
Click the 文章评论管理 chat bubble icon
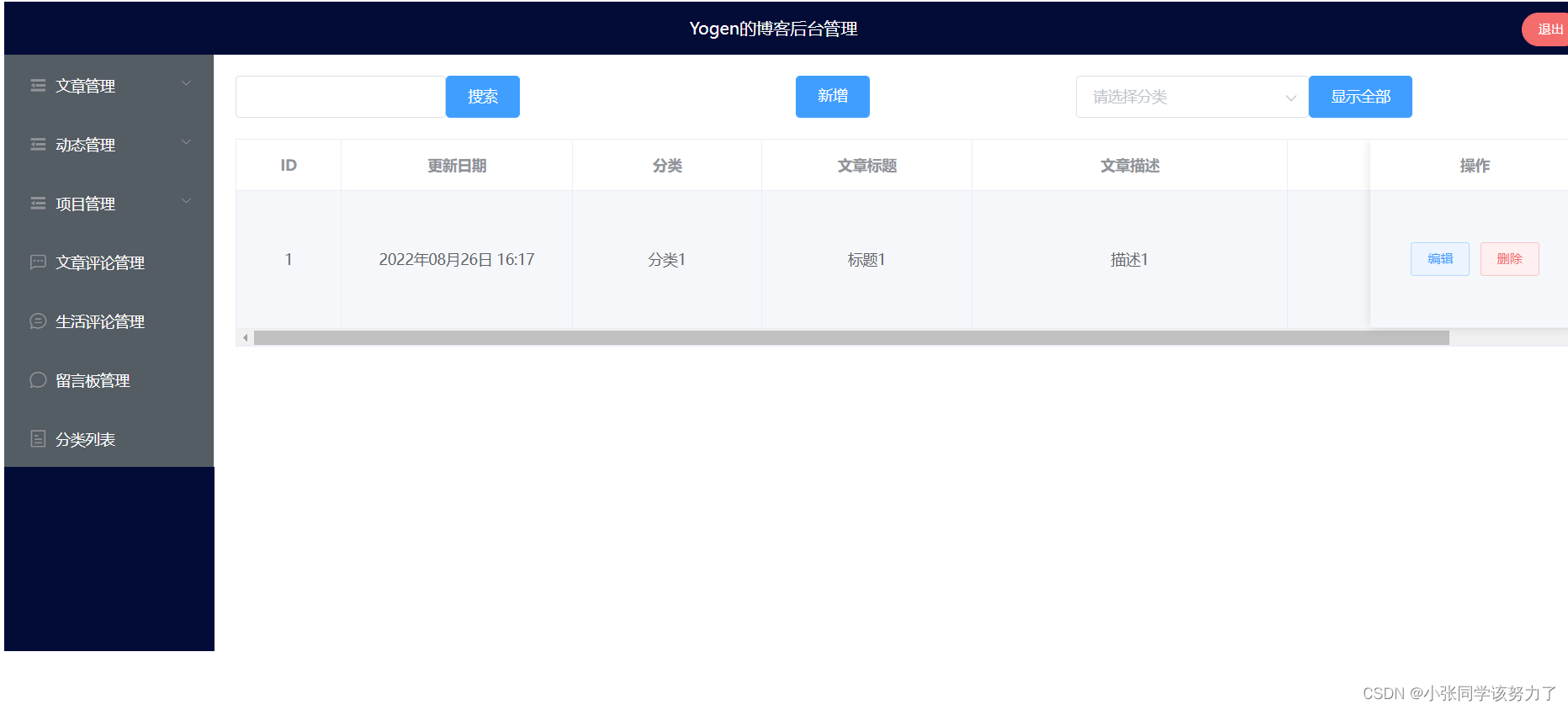pyautogui.click(x=38, y=262)
